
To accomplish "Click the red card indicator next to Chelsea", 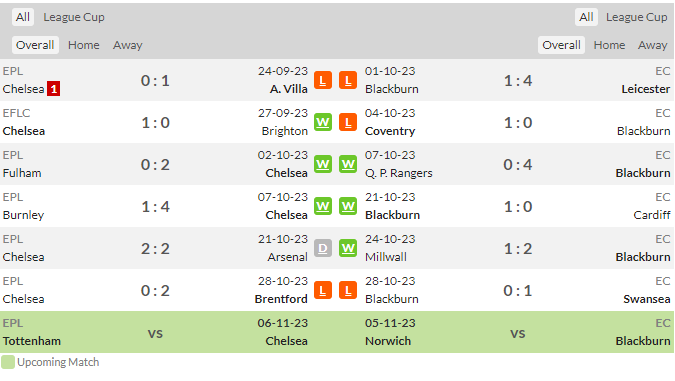I will click(x=53, y=89).
